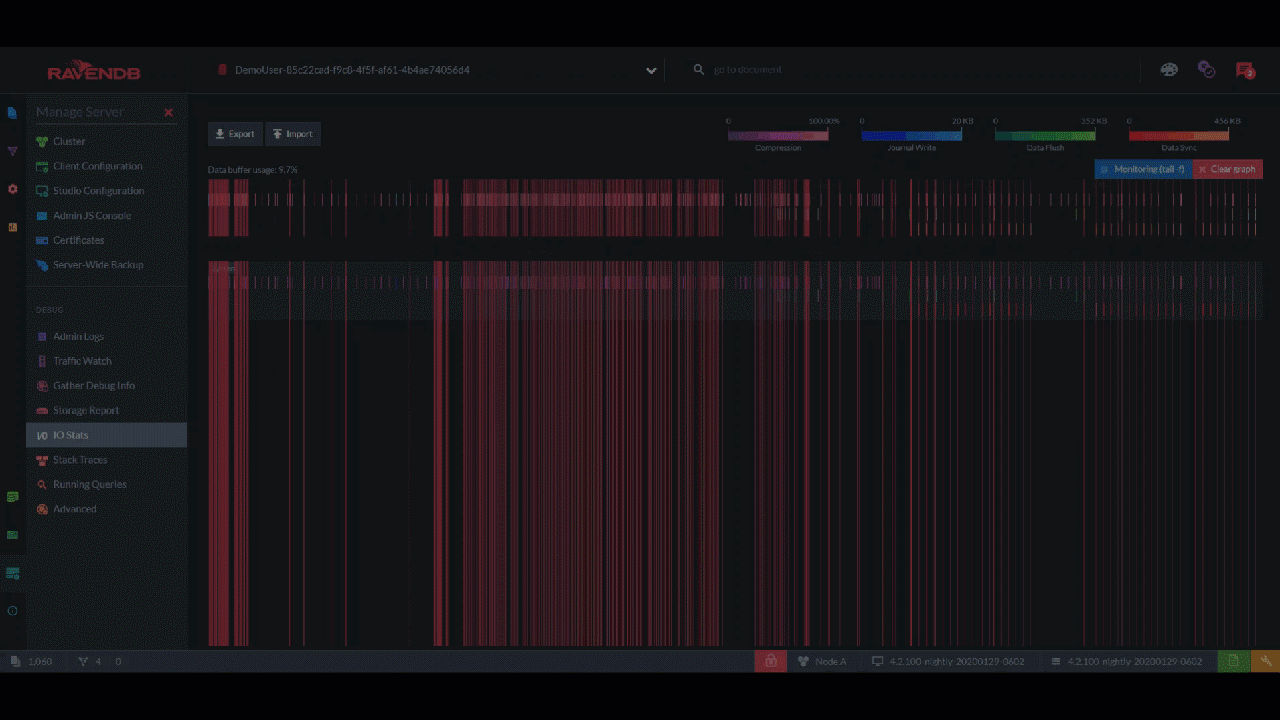This screenshot has width=1280, height=720.
Task: Open Admin Logs debug item
Action: coord(106,337)
